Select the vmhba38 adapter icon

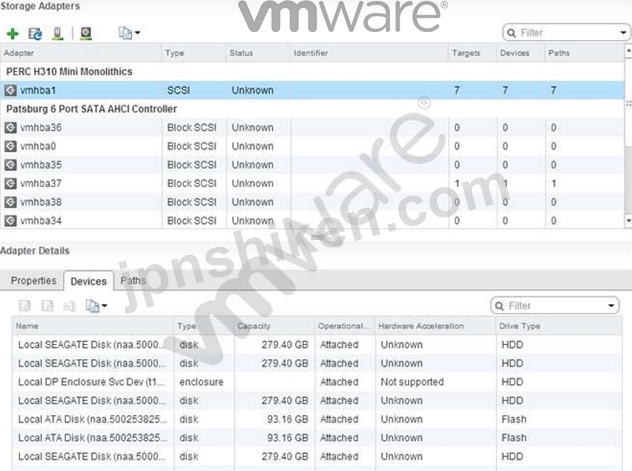10,202
